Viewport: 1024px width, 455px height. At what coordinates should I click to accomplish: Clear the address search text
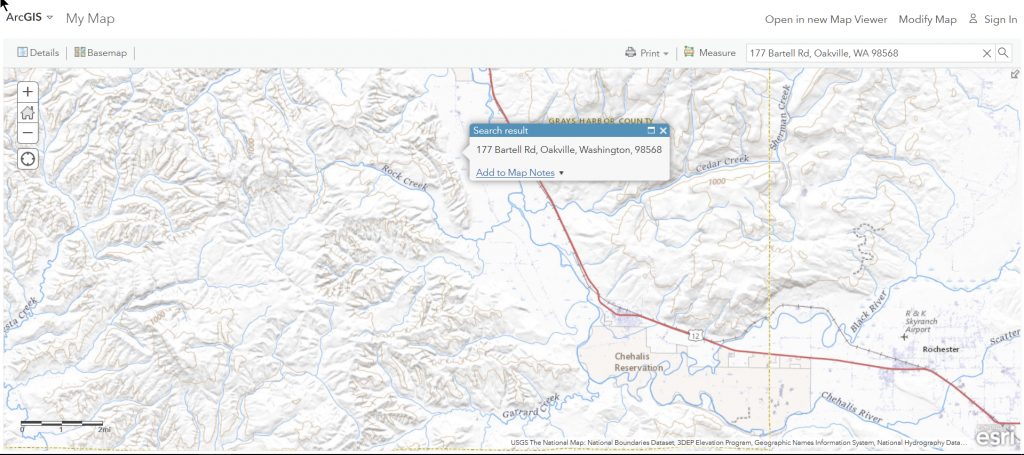click(x=987, y=53)
